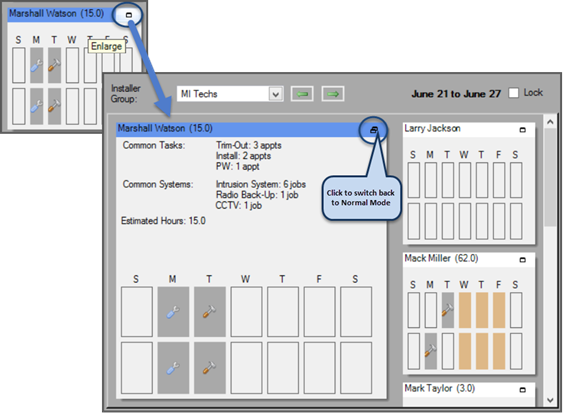
Task: Go to previous week with left green arrow
Action: (x=302, y=94)
